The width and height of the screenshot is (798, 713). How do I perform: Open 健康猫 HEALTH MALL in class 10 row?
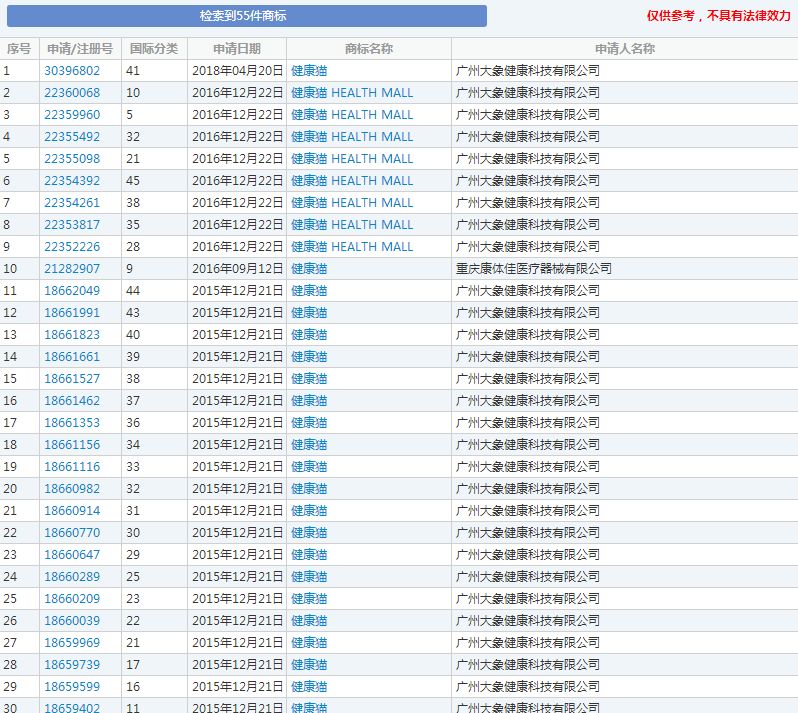(x=352, y=93)
